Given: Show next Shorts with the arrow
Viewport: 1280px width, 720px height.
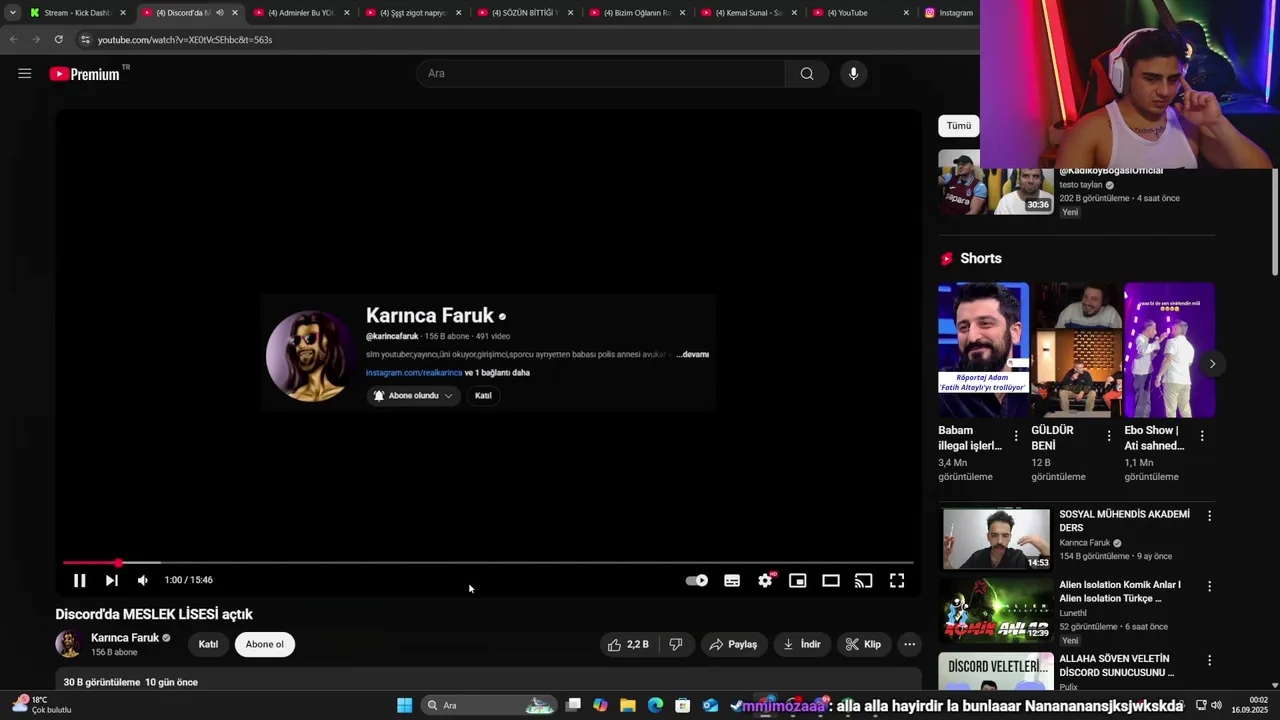Looking at the screenshot, I should click(1212, 364).
